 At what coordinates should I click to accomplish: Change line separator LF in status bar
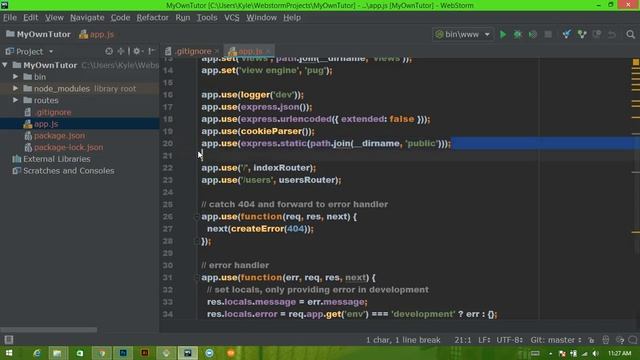pyautogui.click(x=484, y=340)
